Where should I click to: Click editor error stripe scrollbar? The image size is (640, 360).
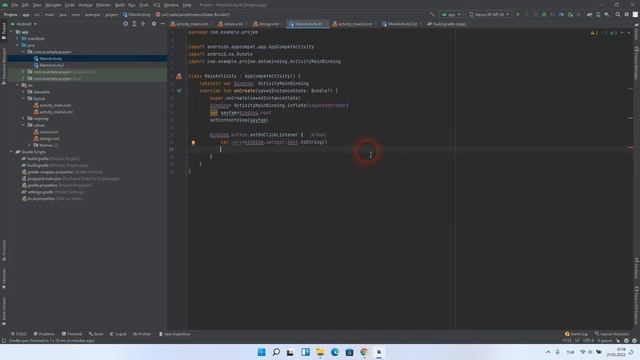pyautogui.click(x=631, y=180)
